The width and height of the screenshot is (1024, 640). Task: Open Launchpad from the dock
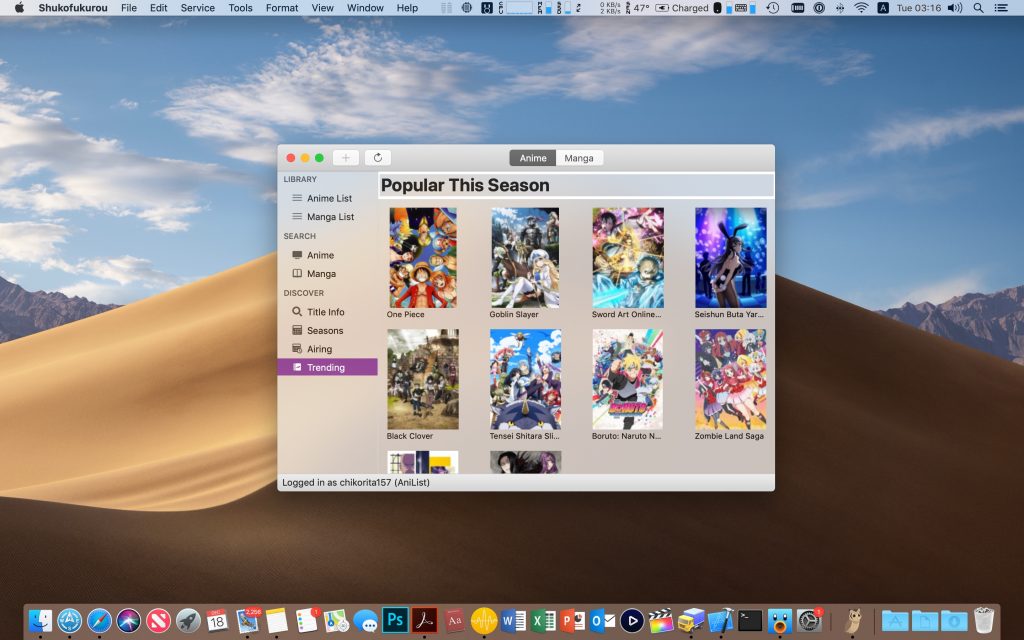pos(188,620)
